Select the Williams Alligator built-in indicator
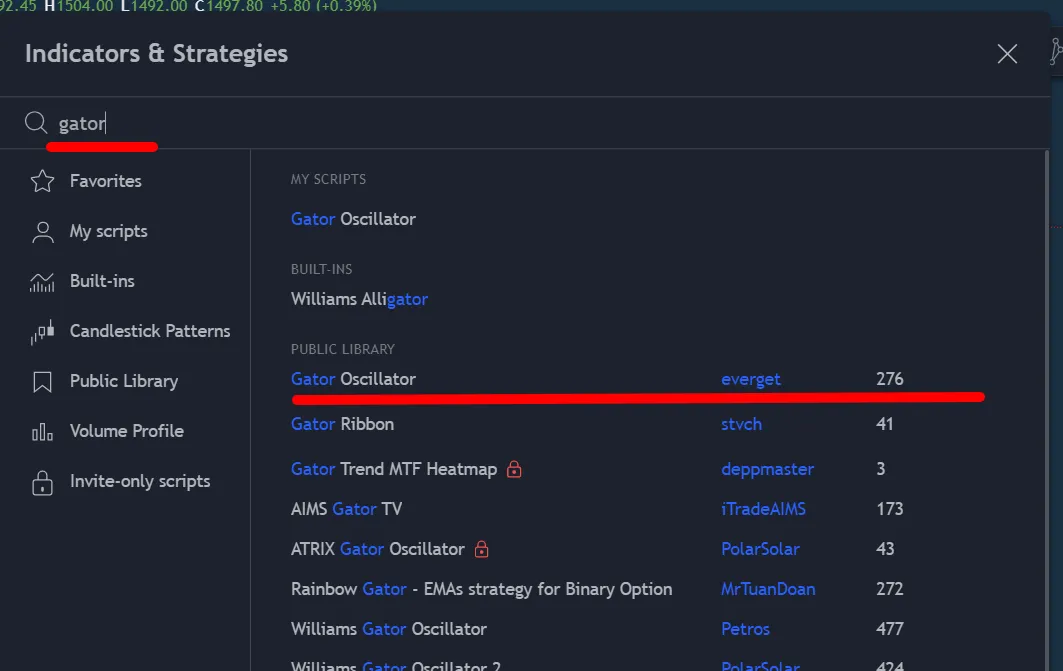The image size is (1063, 671). click(359, 299)
